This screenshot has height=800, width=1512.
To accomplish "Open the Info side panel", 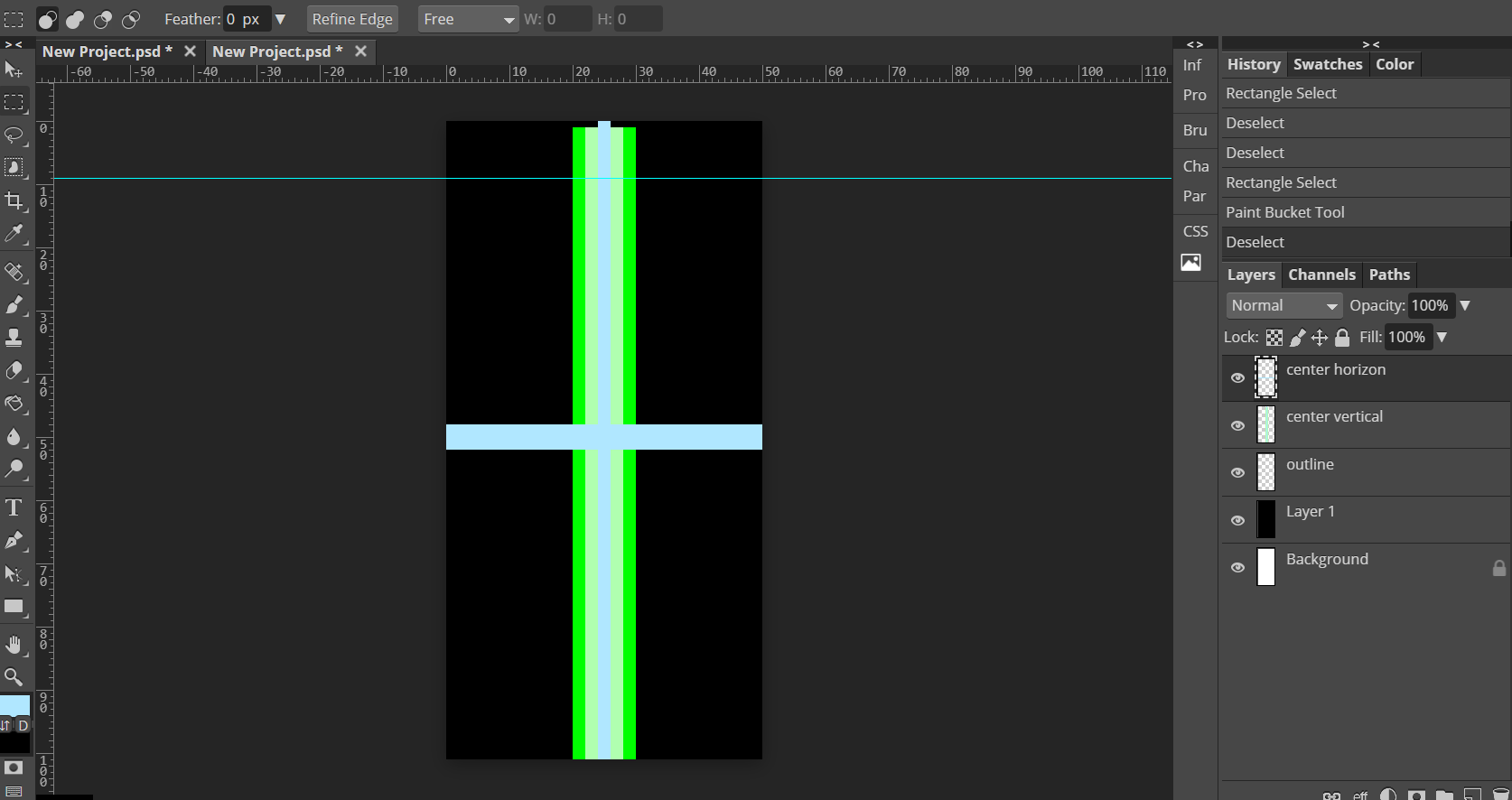I will point(1192,65).
